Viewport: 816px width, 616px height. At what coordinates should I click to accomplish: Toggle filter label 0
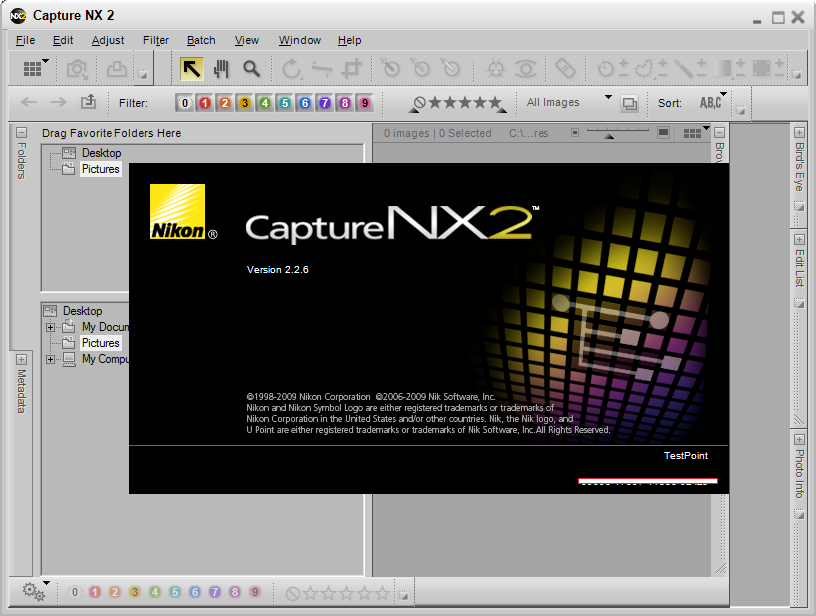[x=184, y=103]
